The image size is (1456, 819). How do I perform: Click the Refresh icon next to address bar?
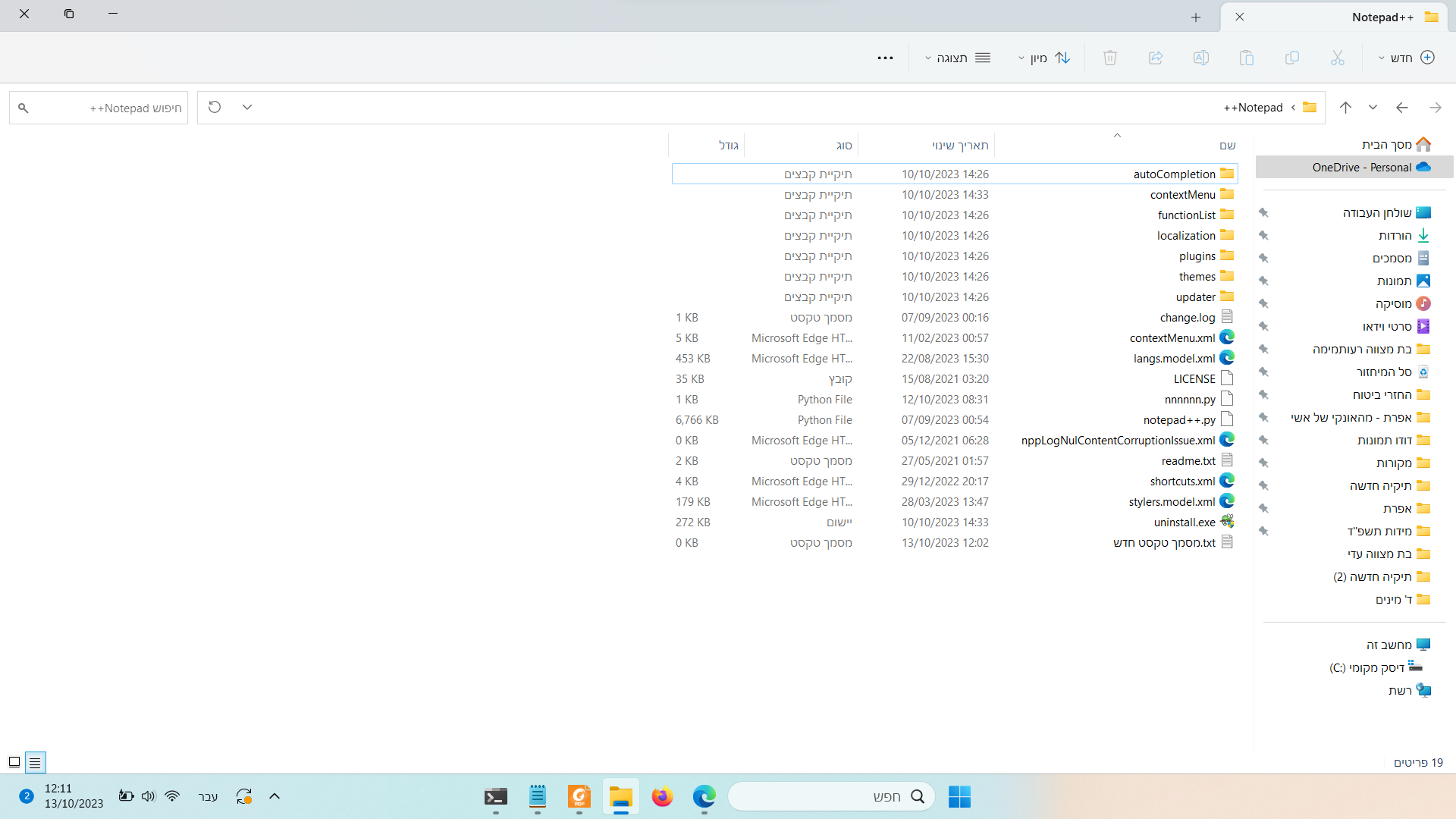pos(215,107)
